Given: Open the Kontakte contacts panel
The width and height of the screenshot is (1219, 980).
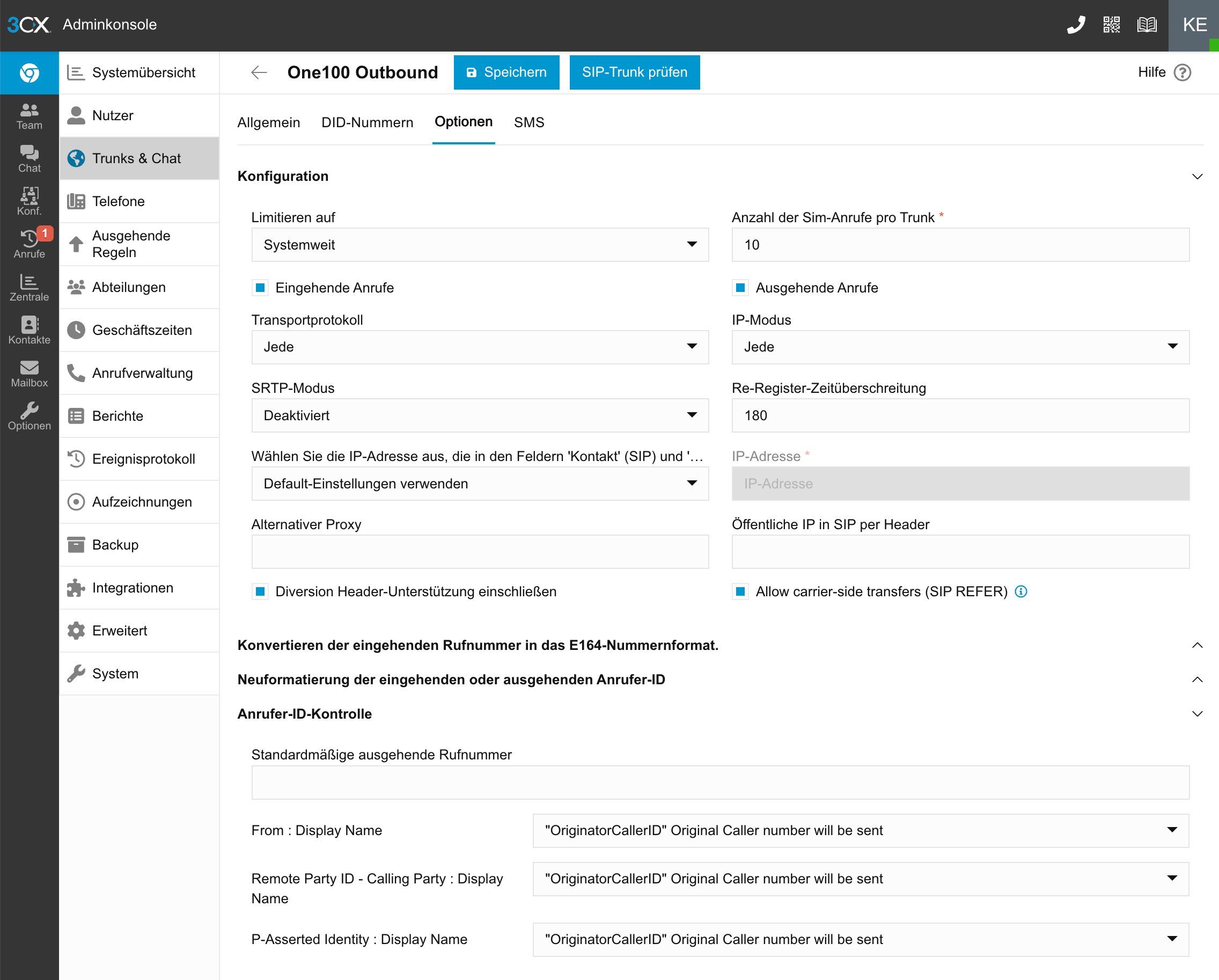Looking at the screenshot, I should (x=30, y=331).
